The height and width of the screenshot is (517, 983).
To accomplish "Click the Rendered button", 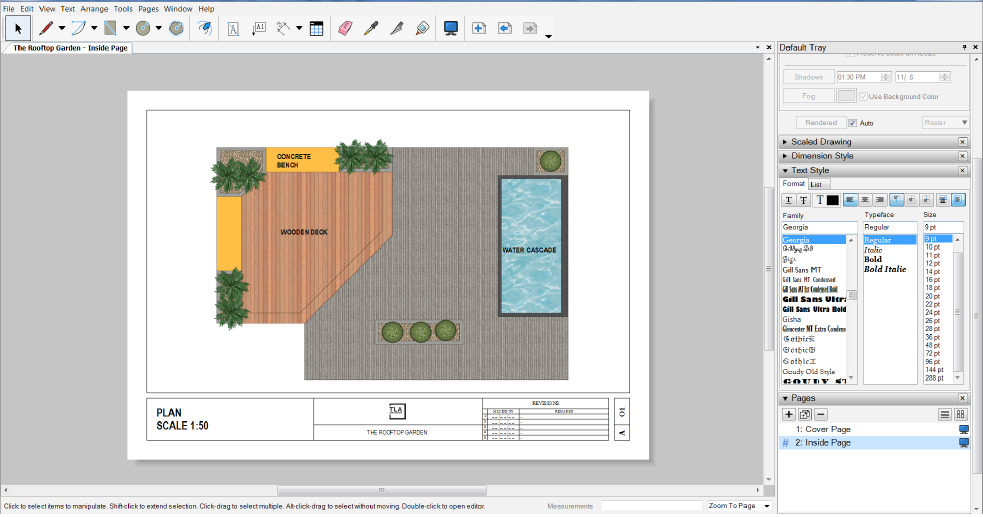I will (821, 123).
